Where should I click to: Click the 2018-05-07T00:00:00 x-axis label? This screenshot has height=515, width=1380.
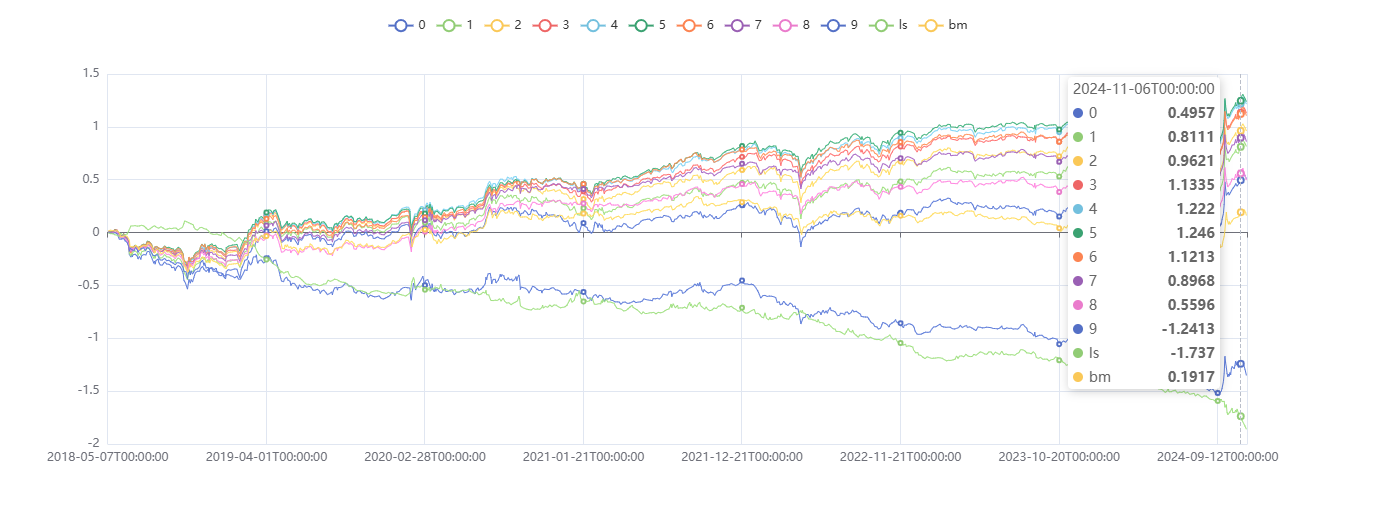pyautogui.click(x=108, y=457)
